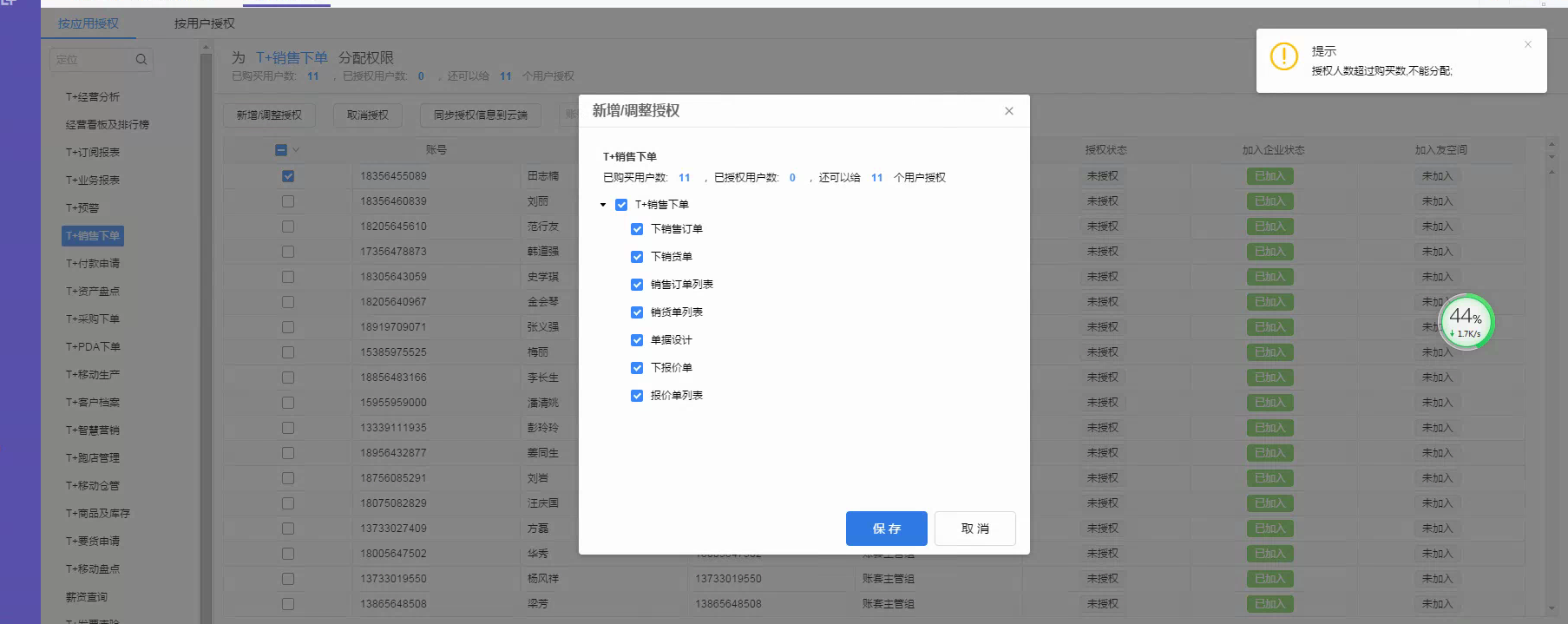The height and width of the screenshot is (624, 1568).
Task: Click account cell 17356478873
Action: coord(394,252)
